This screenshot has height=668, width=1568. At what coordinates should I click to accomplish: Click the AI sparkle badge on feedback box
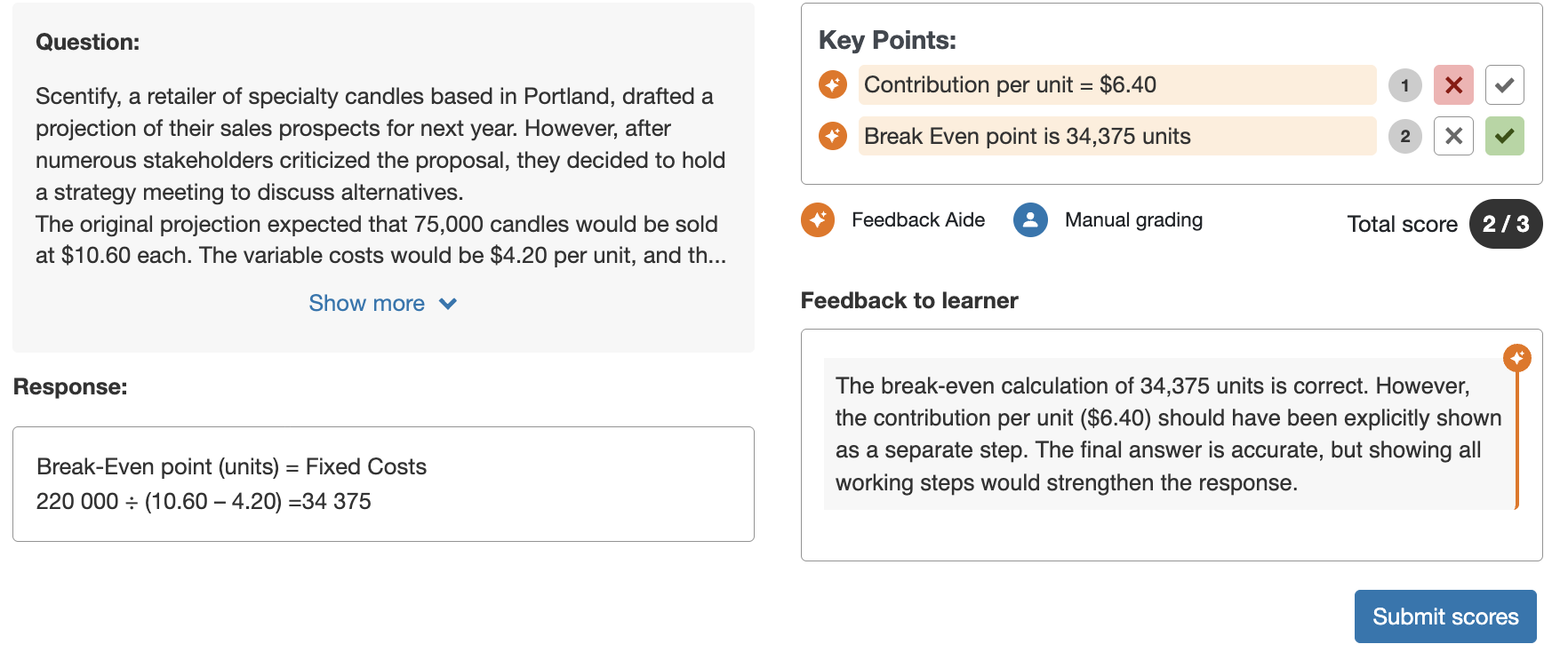pyautogui.click(x=1516, y=358)
